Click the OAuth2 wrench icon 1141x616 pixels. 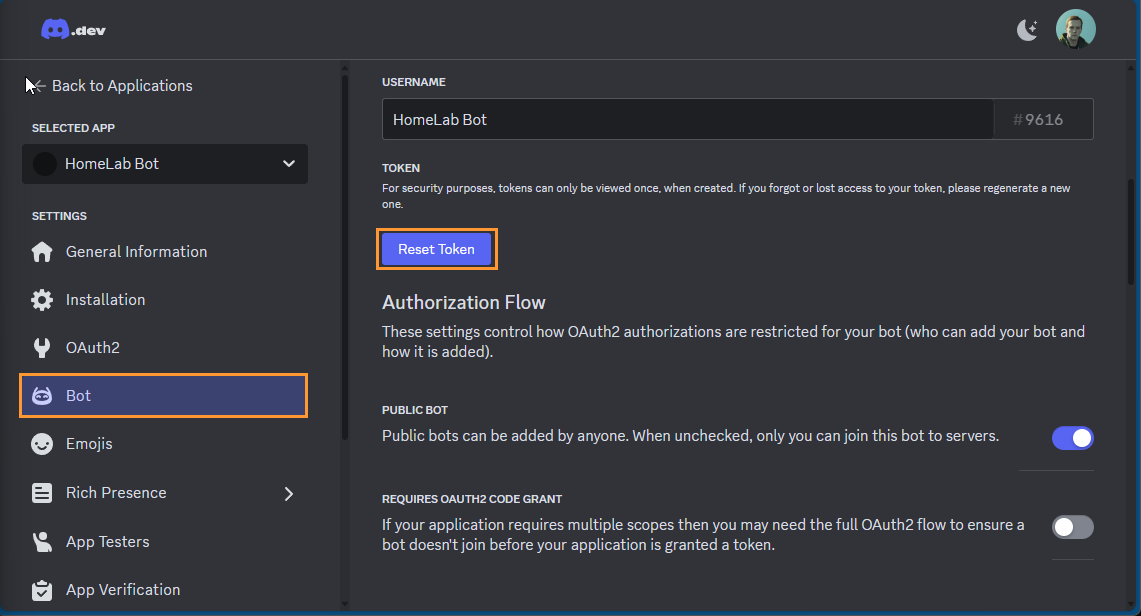(42, 348)
